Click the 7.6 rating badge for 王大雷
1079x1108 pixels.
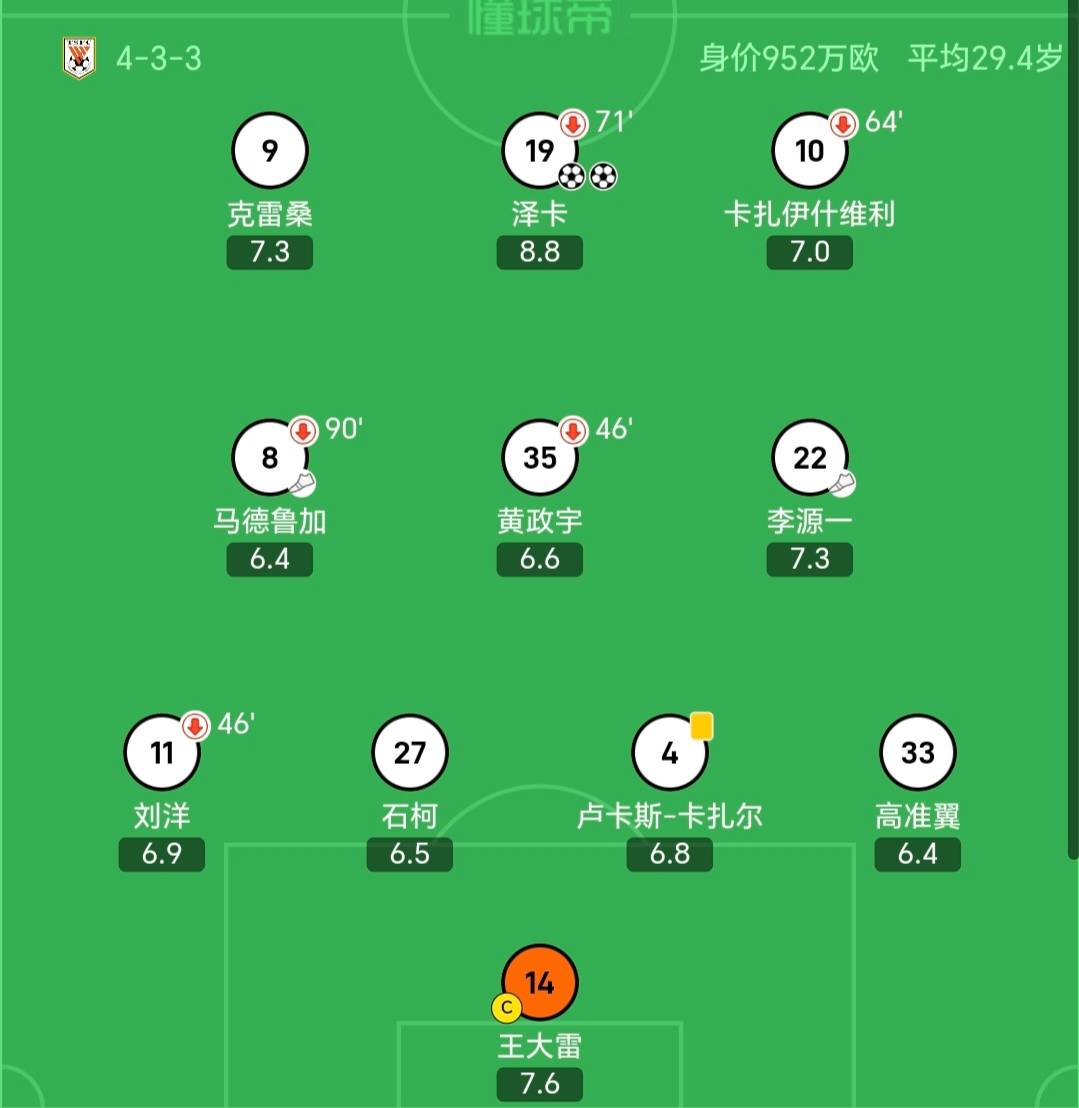[540, 1084]
